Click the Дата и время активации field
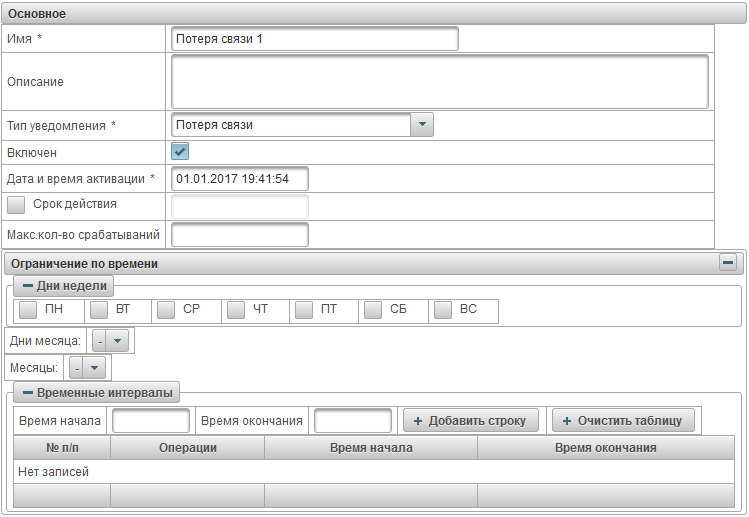Image resolution: width=749 pixels, height=517 pixels. pos(240,179)
